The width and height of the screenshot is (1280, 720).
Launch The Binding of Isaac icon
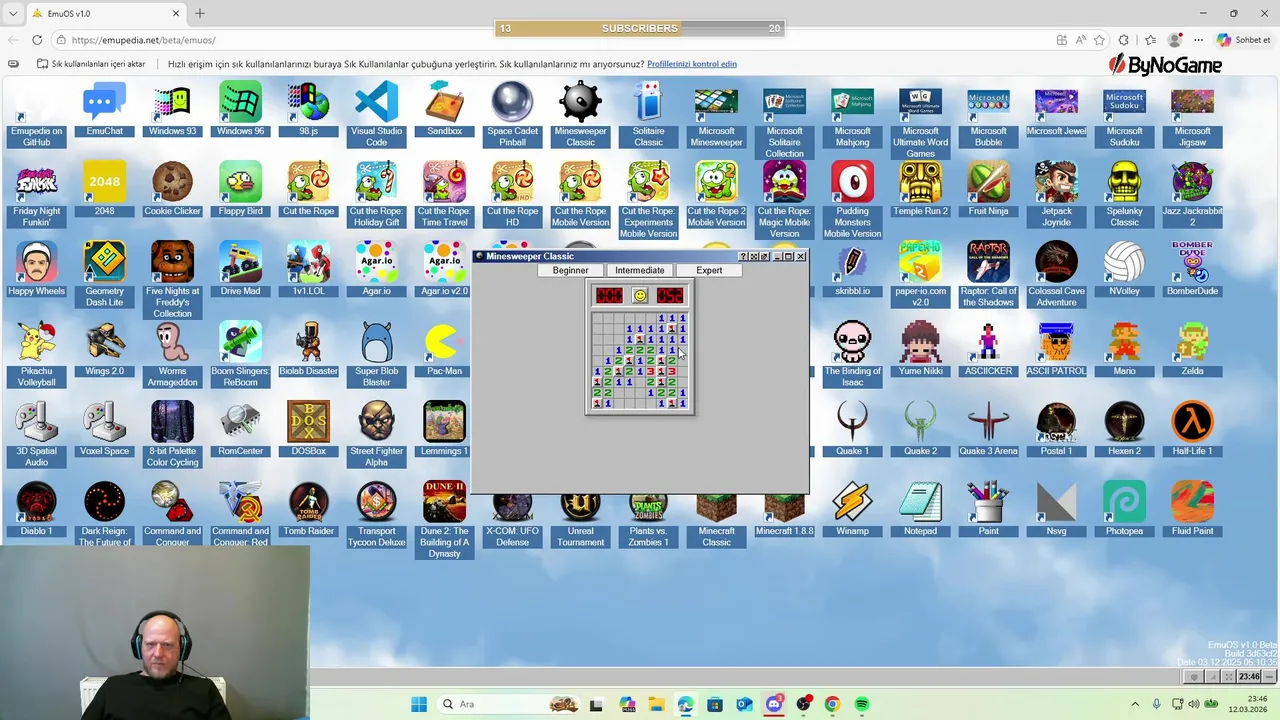point(853,355)
